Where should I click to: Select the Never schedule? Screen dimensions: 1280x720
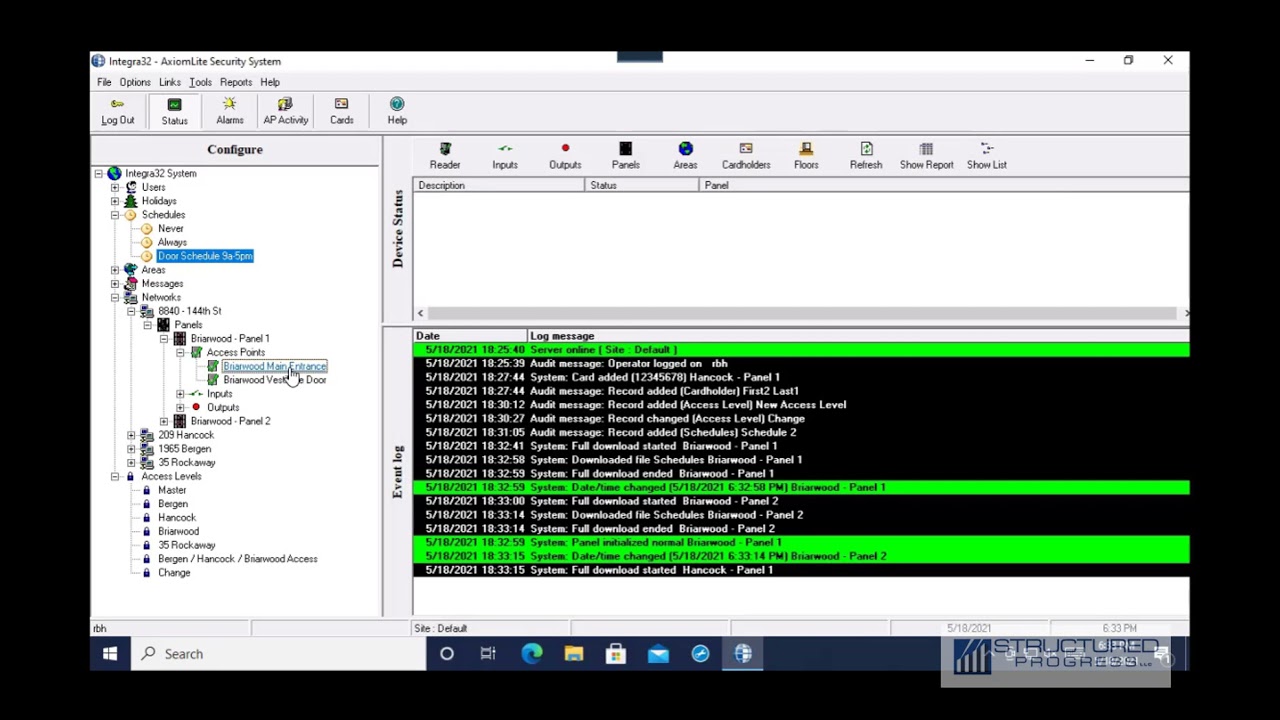pyautogui.click(x=170, y=229)
